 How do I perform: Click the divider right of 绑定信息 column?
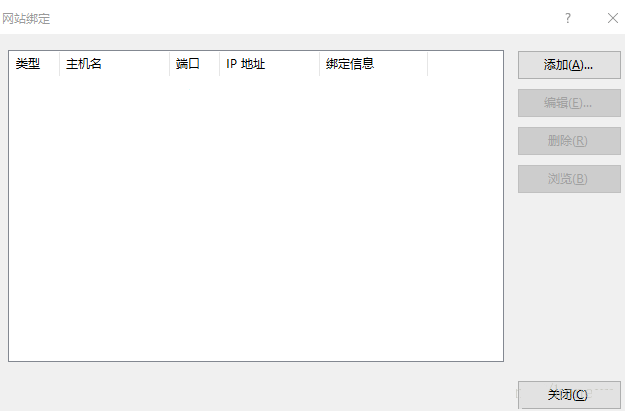coord(428,64)
